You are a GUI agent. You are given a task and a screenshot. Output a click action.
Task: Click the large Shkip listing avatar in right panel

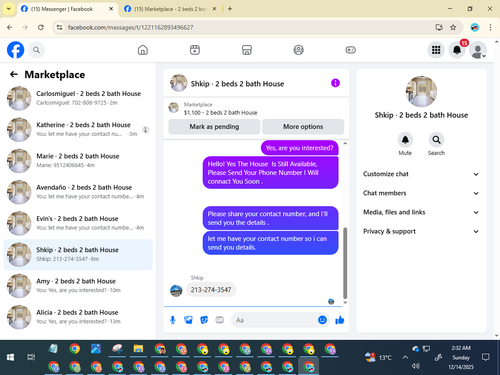pyautogui.click(x=421, y=91)
